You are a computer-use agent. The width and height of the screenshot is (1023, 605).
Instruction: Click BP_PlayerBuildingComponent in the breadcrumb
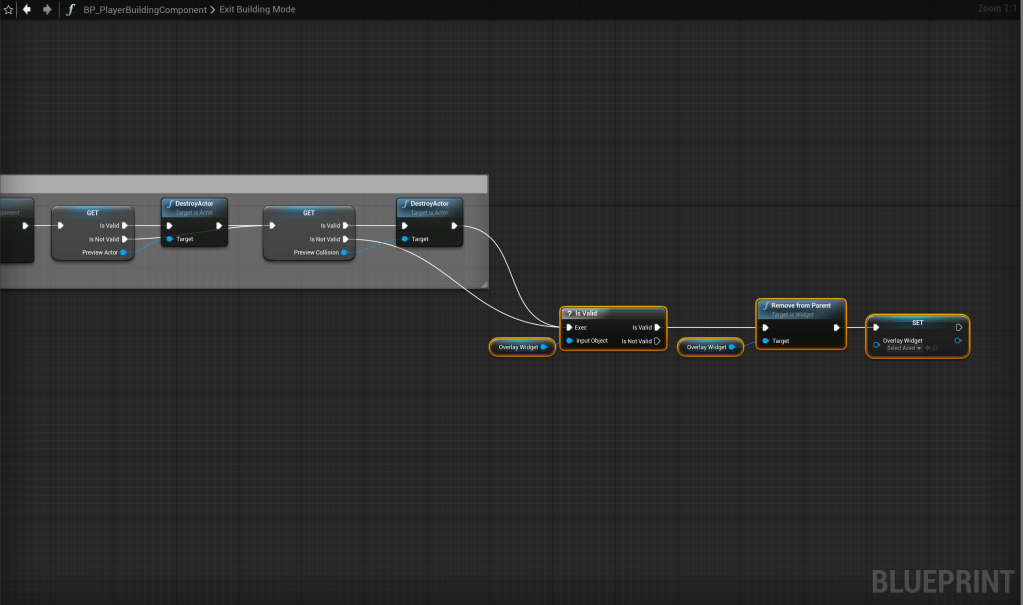point(144,9)
